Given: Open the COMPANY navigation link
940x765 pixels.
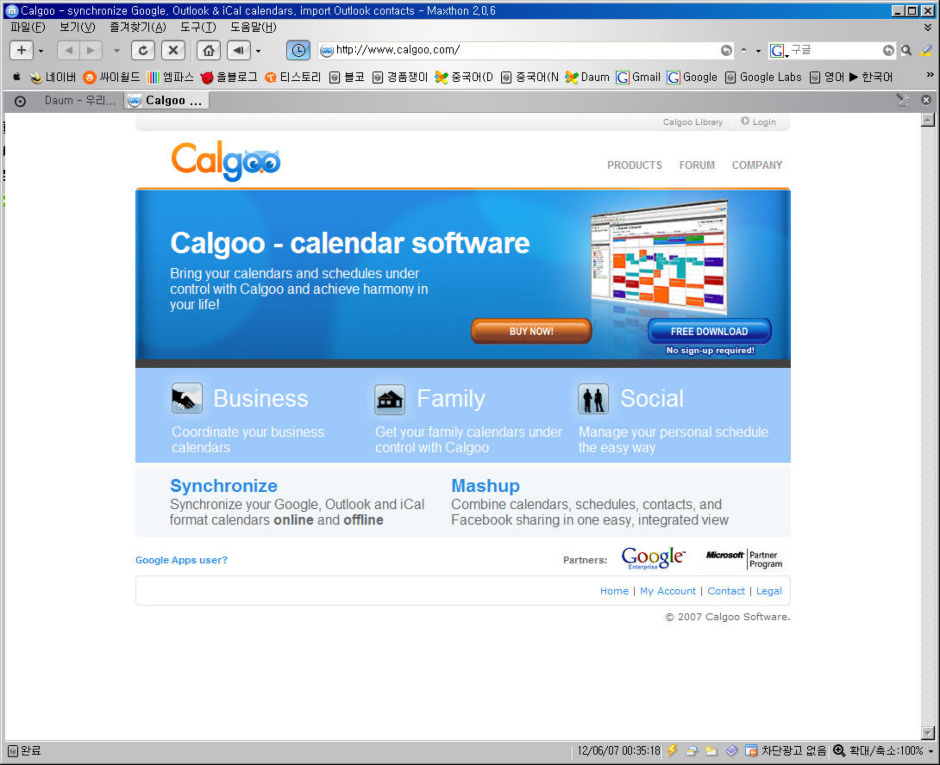Looking at the screenshot, I should 757,165.
